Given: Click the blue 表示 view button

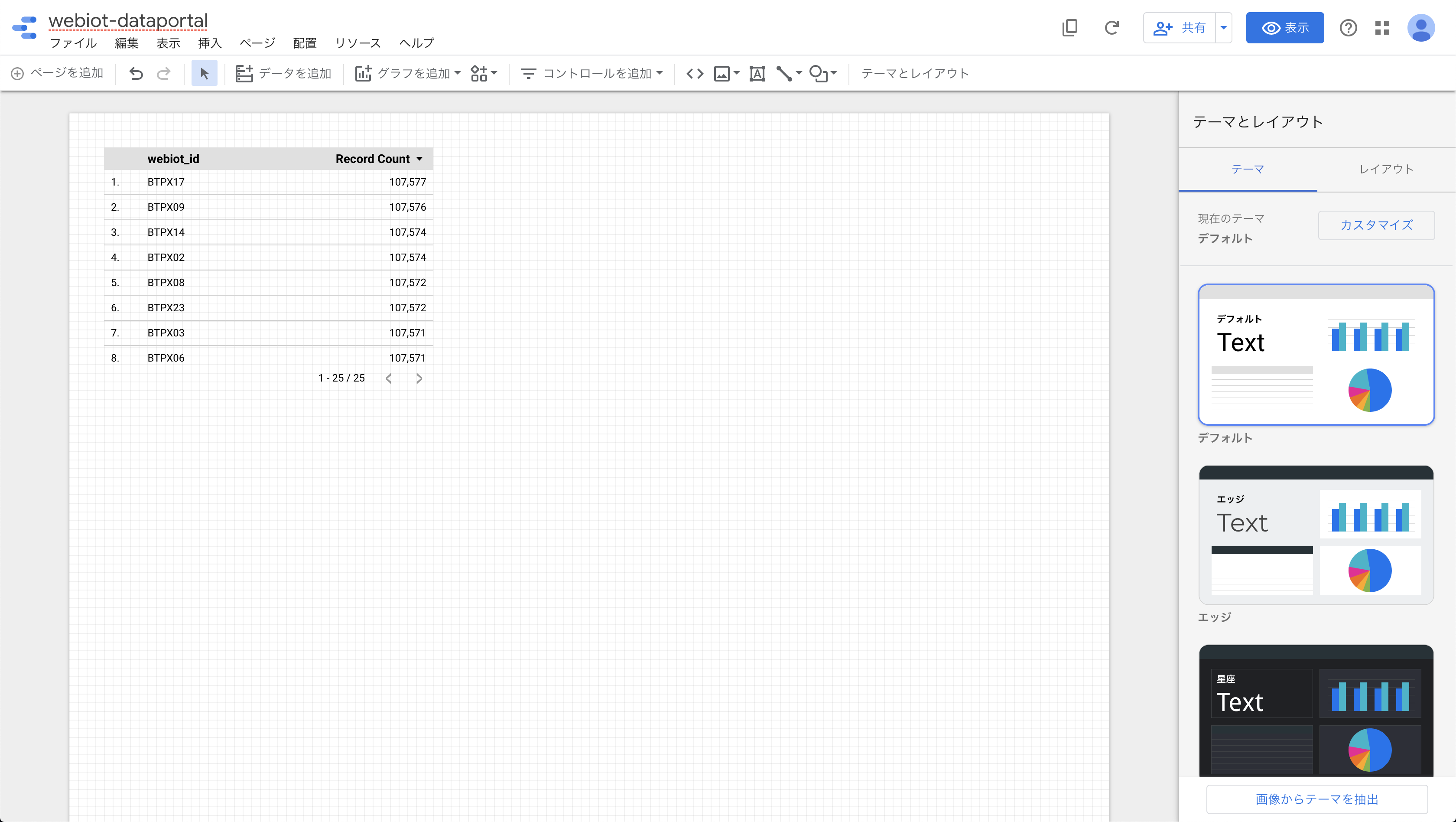Looking at the screenshot, I should click(x=1284, y=28).
